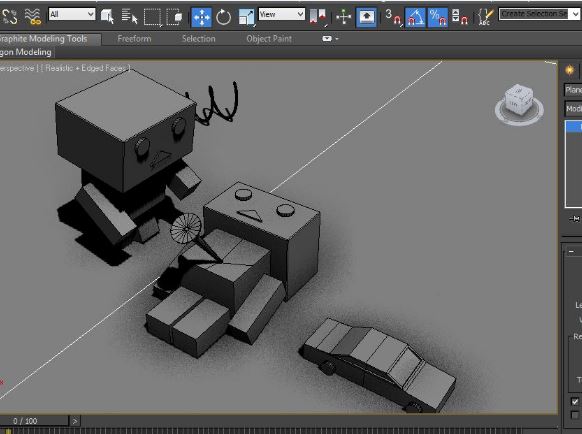582x434 pixels.
Task: Uncheck the checked checkbox in parameters panel
Action: [575, 402]
